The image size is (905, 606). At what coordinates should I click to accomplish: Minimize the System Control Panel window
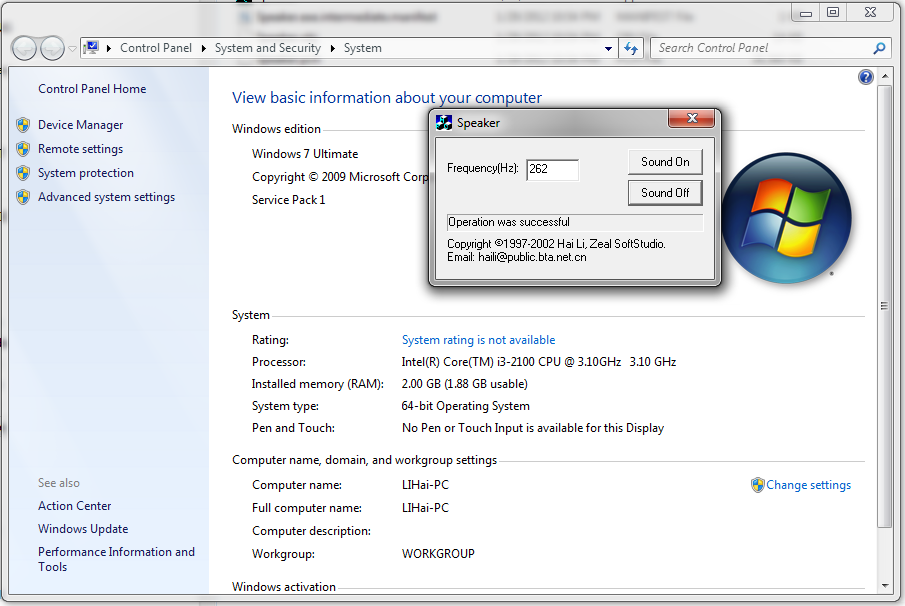pyautogui.click(x=806, y=13)
